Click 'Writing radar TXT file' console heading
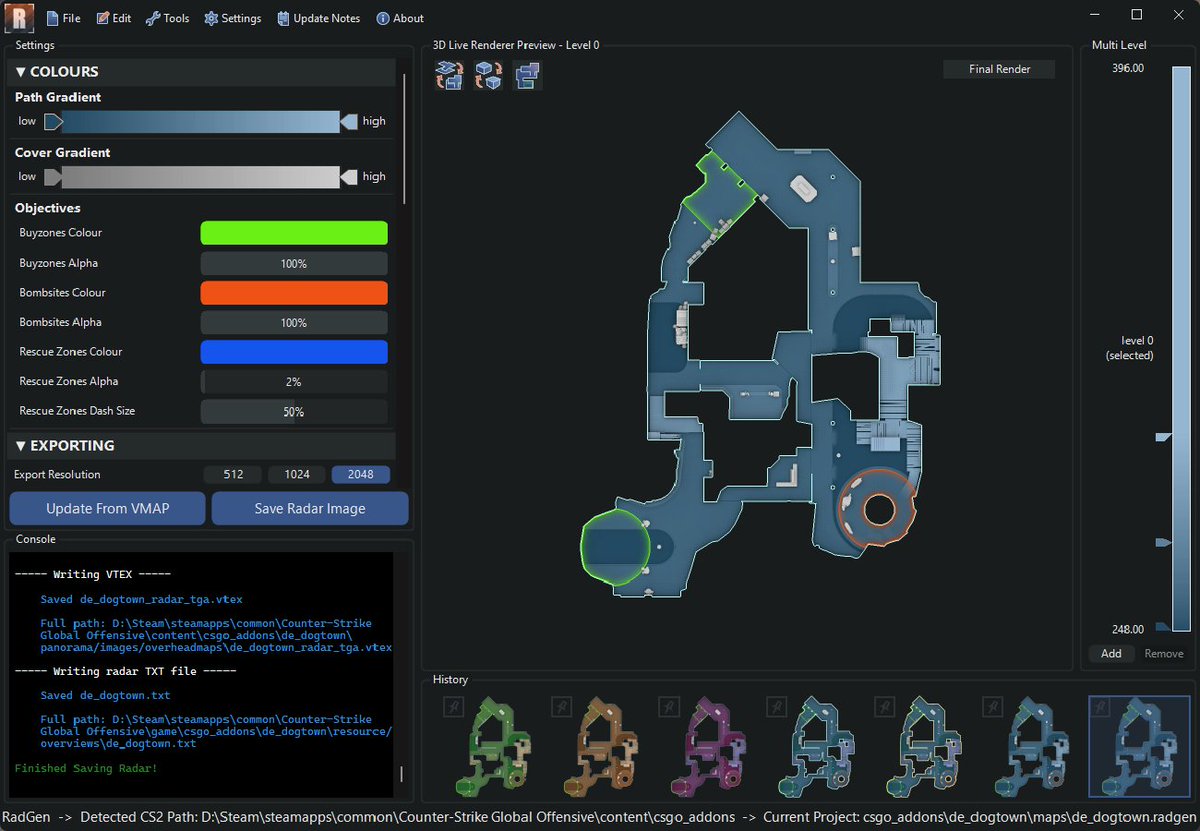Viewport: 1200px width, 831px height. tap(125, 671)
